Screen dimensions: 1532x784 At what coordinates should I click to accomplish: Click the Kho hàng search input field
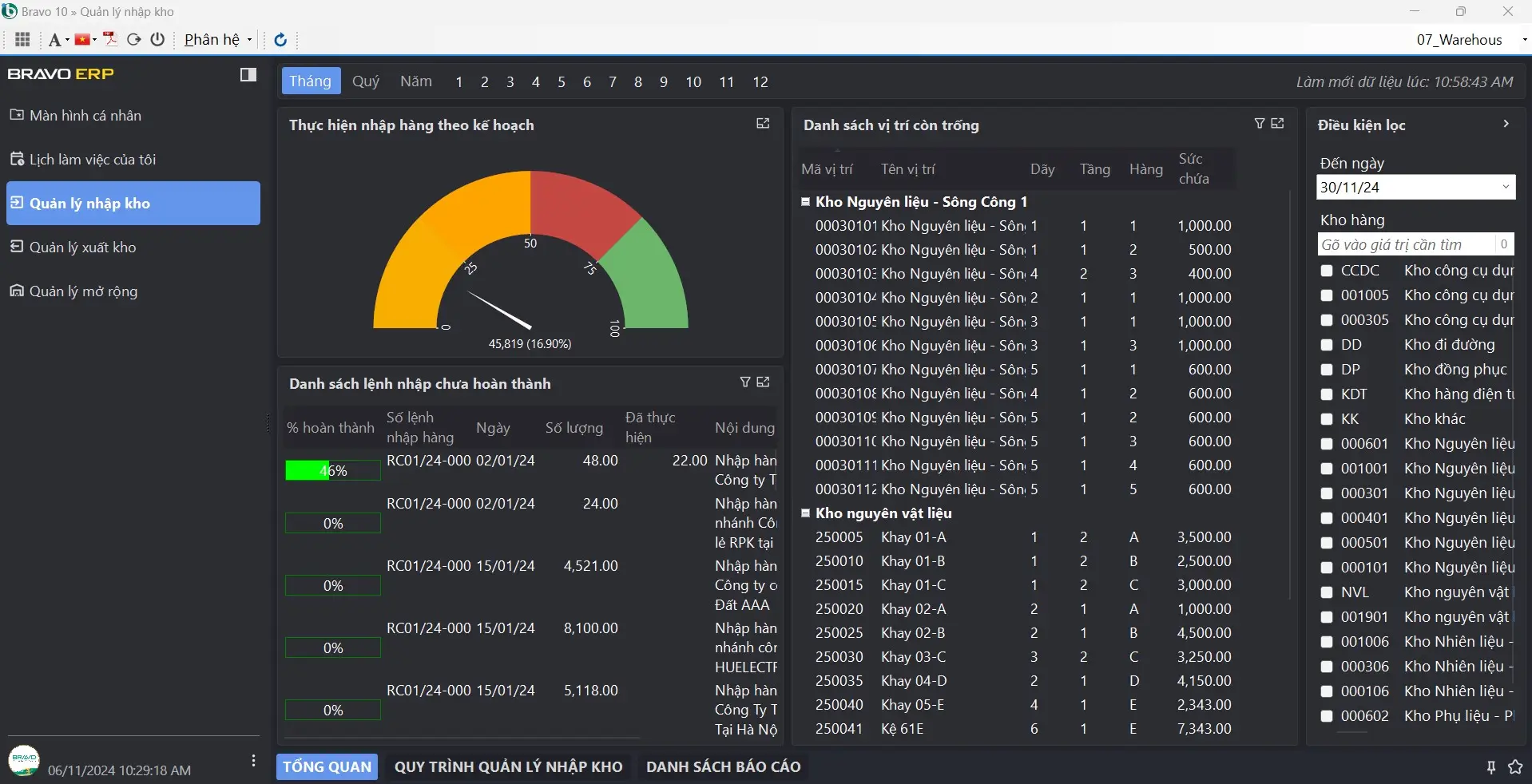pos(1406,244)
